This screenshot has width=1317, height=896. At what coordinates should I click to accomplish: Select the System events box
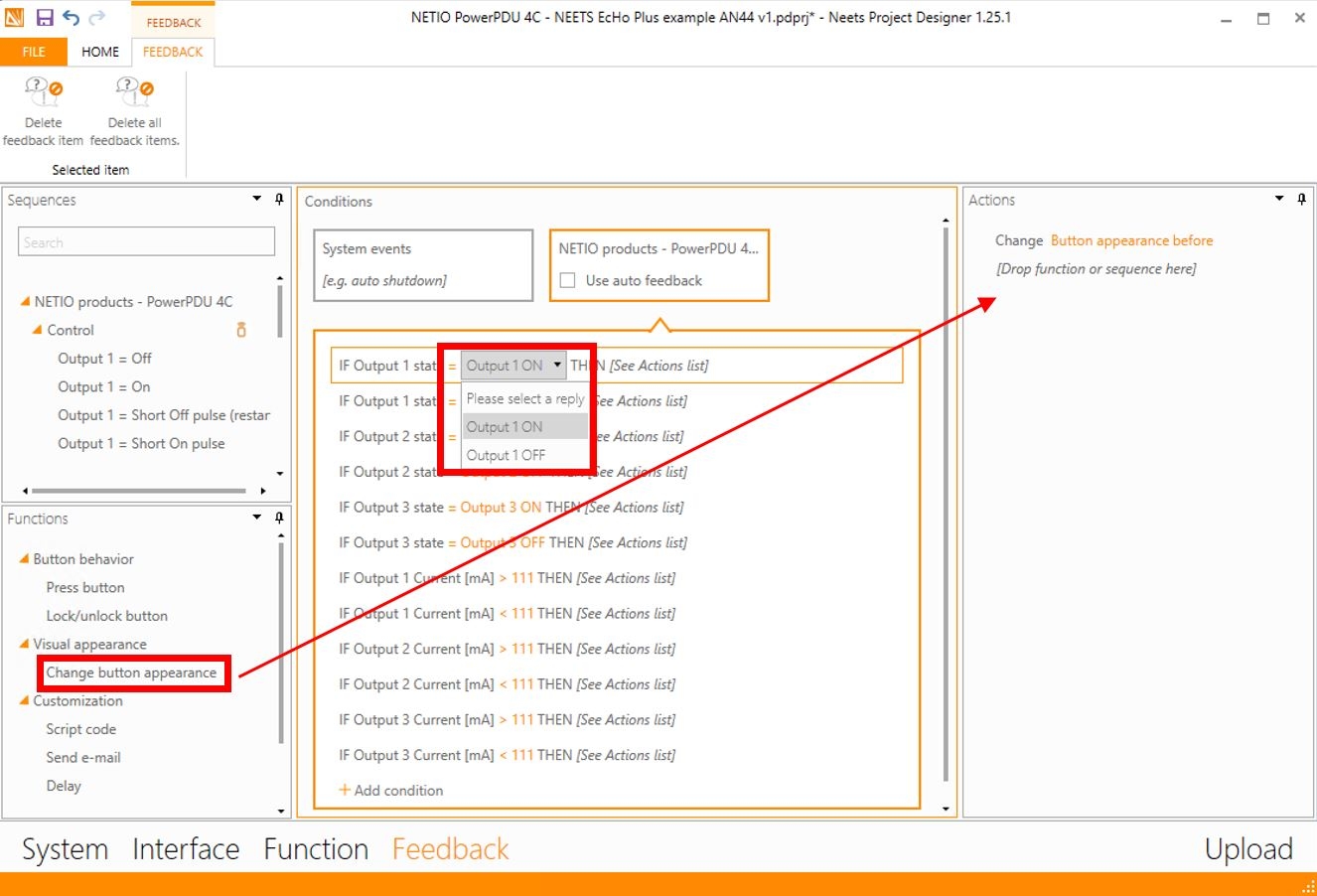[x=424, y=265]
